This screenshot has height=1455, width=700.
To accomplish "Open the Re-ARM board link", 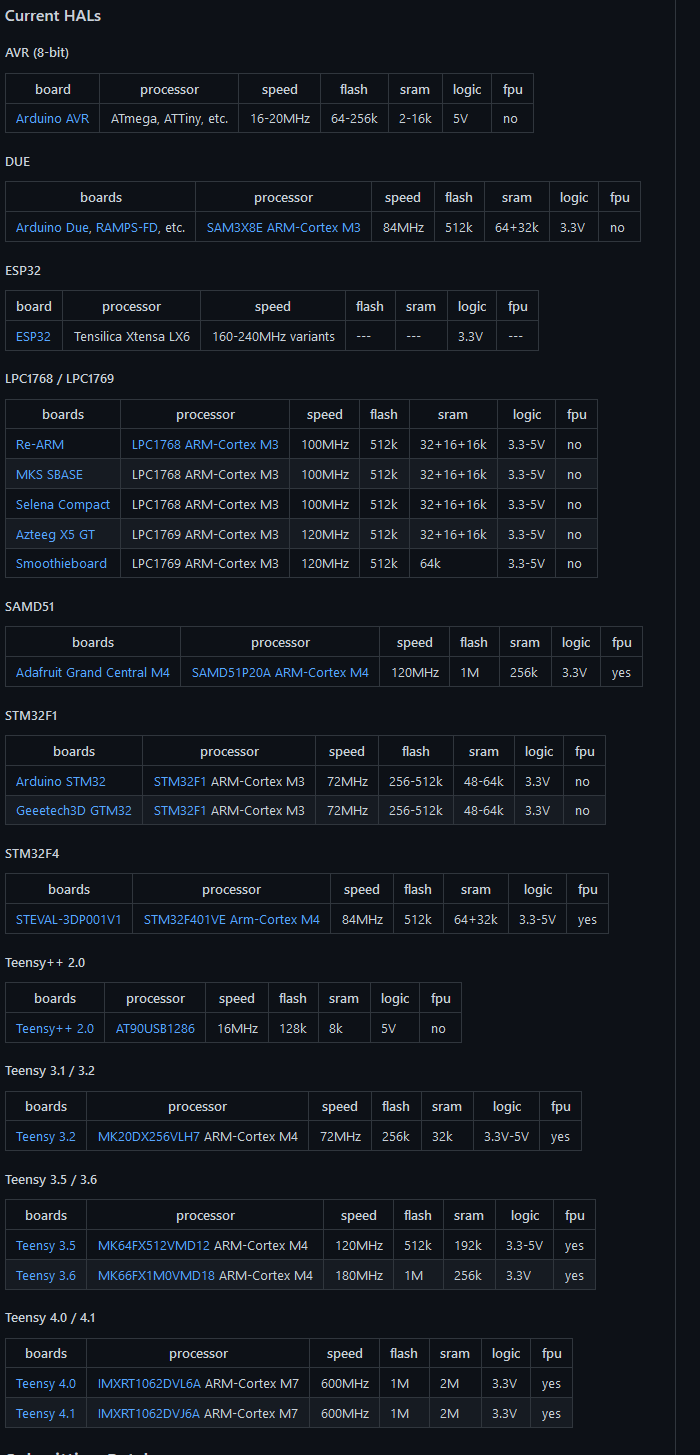I will [40, 444].
